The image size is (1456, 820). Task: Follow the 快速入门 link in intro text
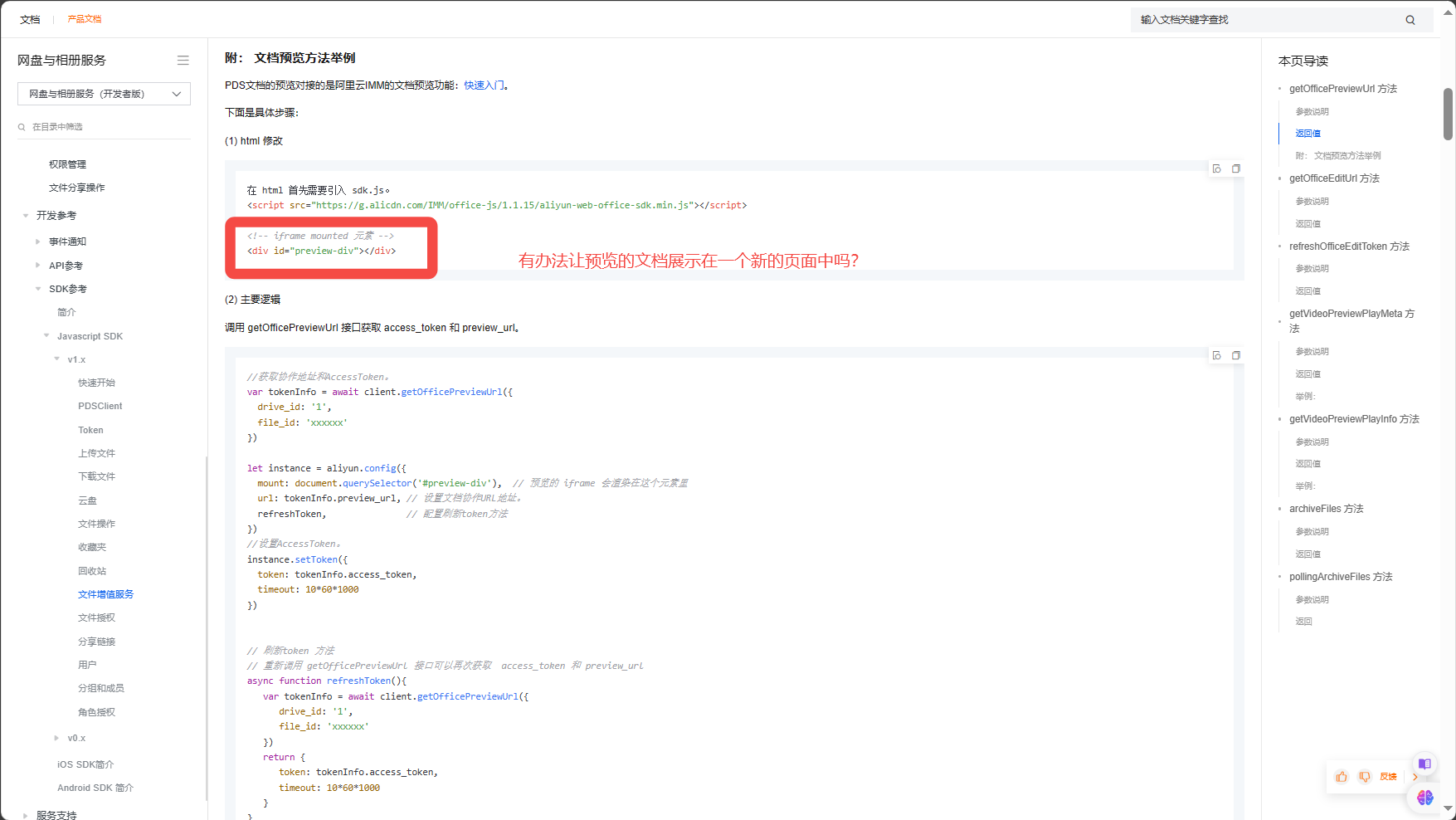pyautogui.click(x=484, y=85)
